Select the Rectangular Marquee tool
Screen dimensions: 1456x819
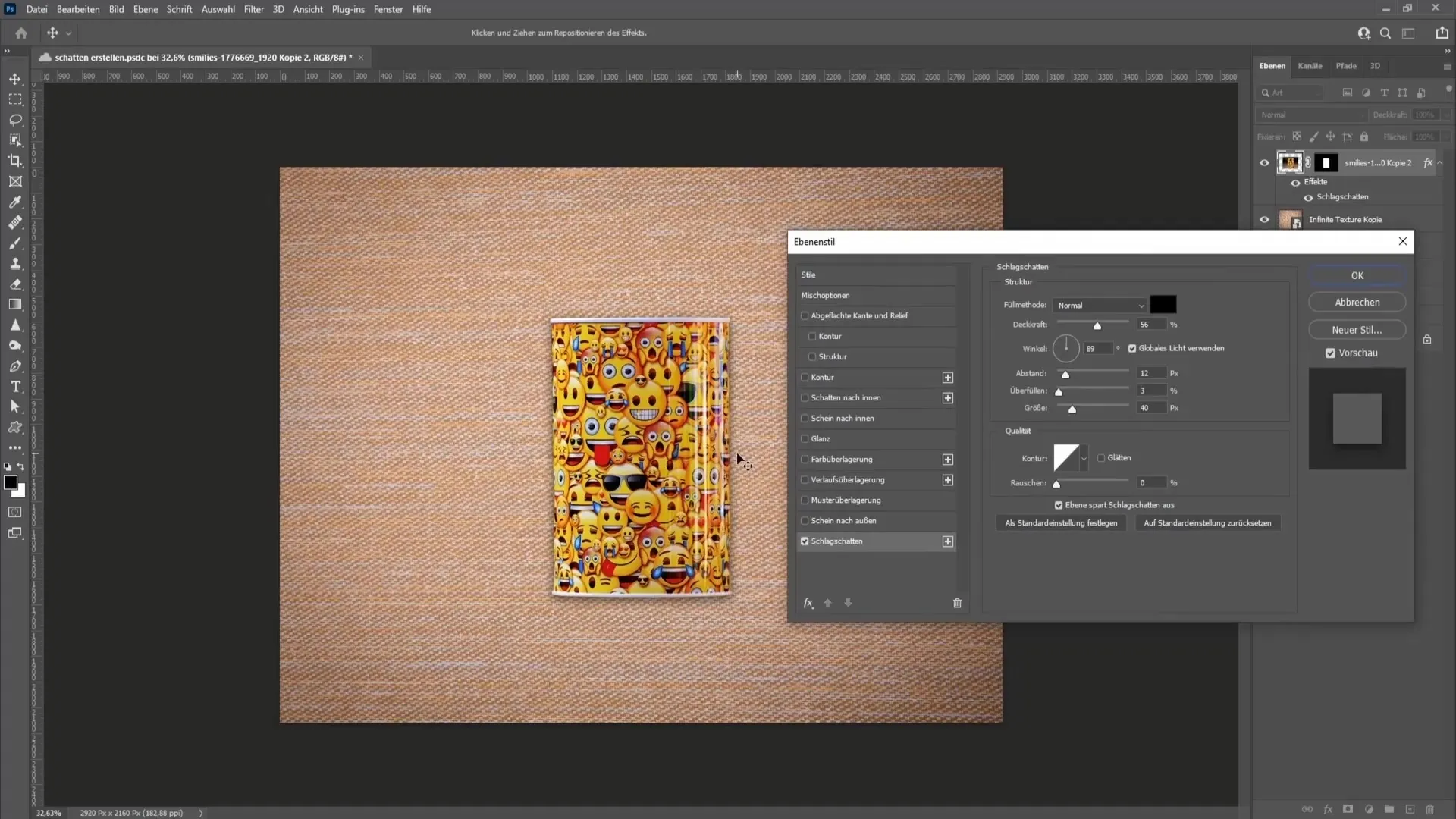[x=15, y=99]
